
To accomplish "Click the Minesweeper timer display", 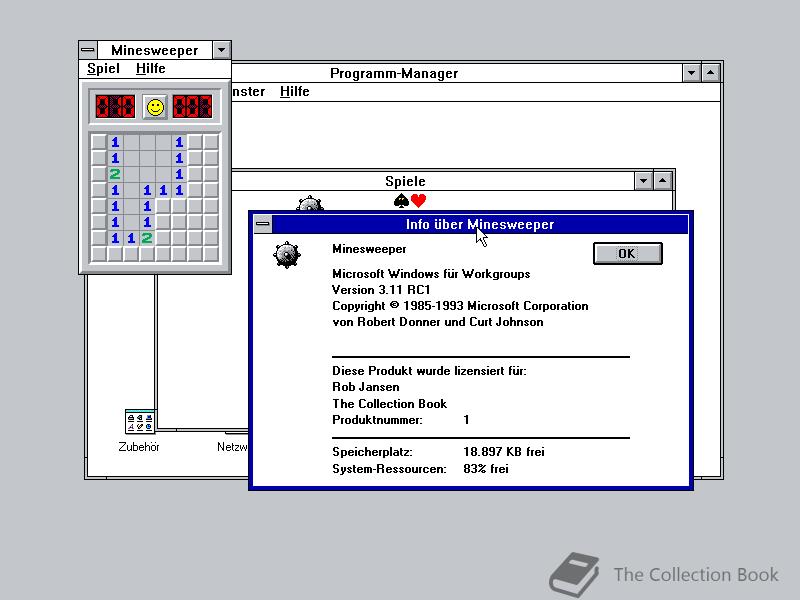I will [x=192, y=107].
